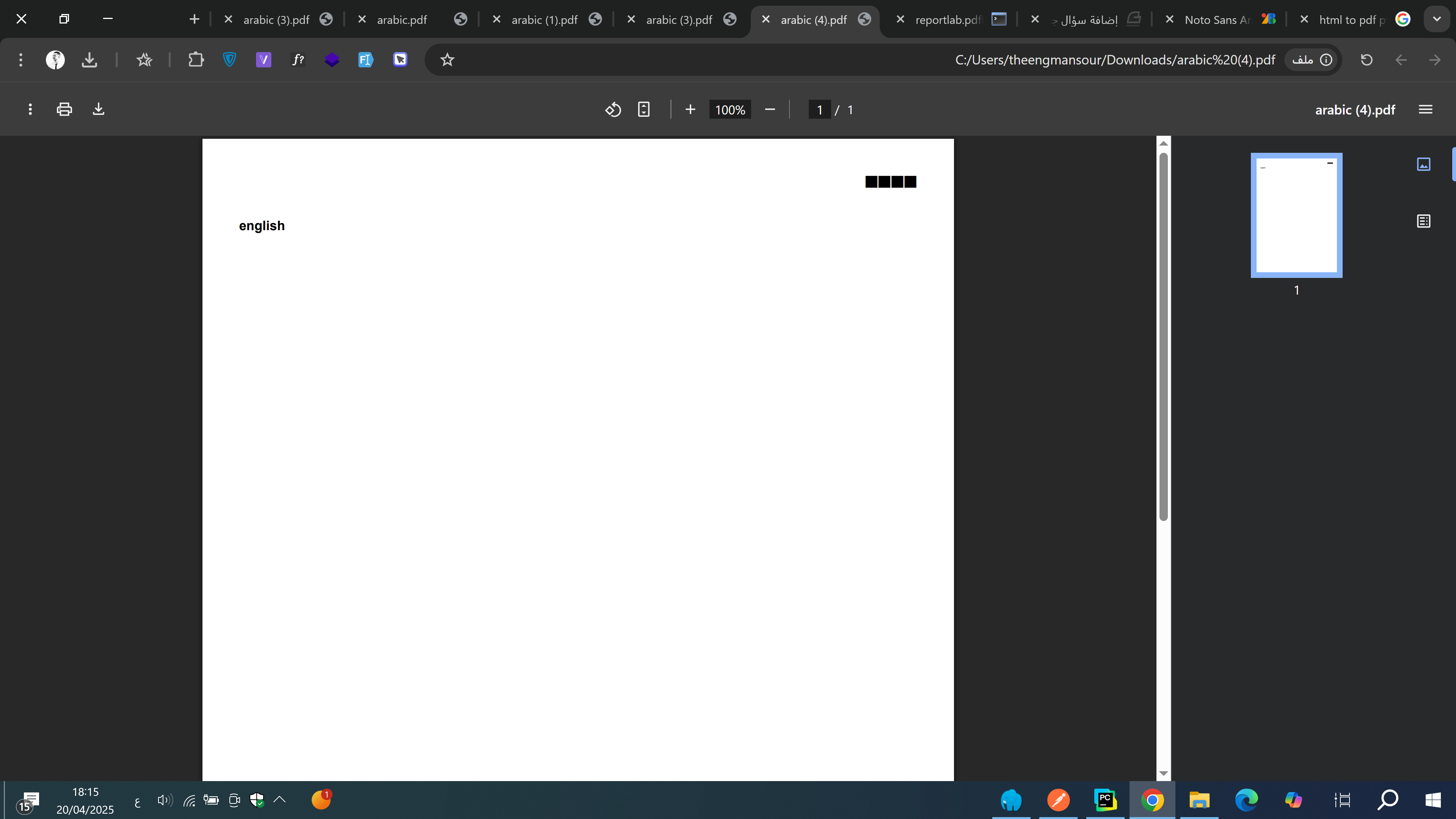1456x819 pixels.
Task: Click the fit to page icon
Action: (x=644, y=109)
